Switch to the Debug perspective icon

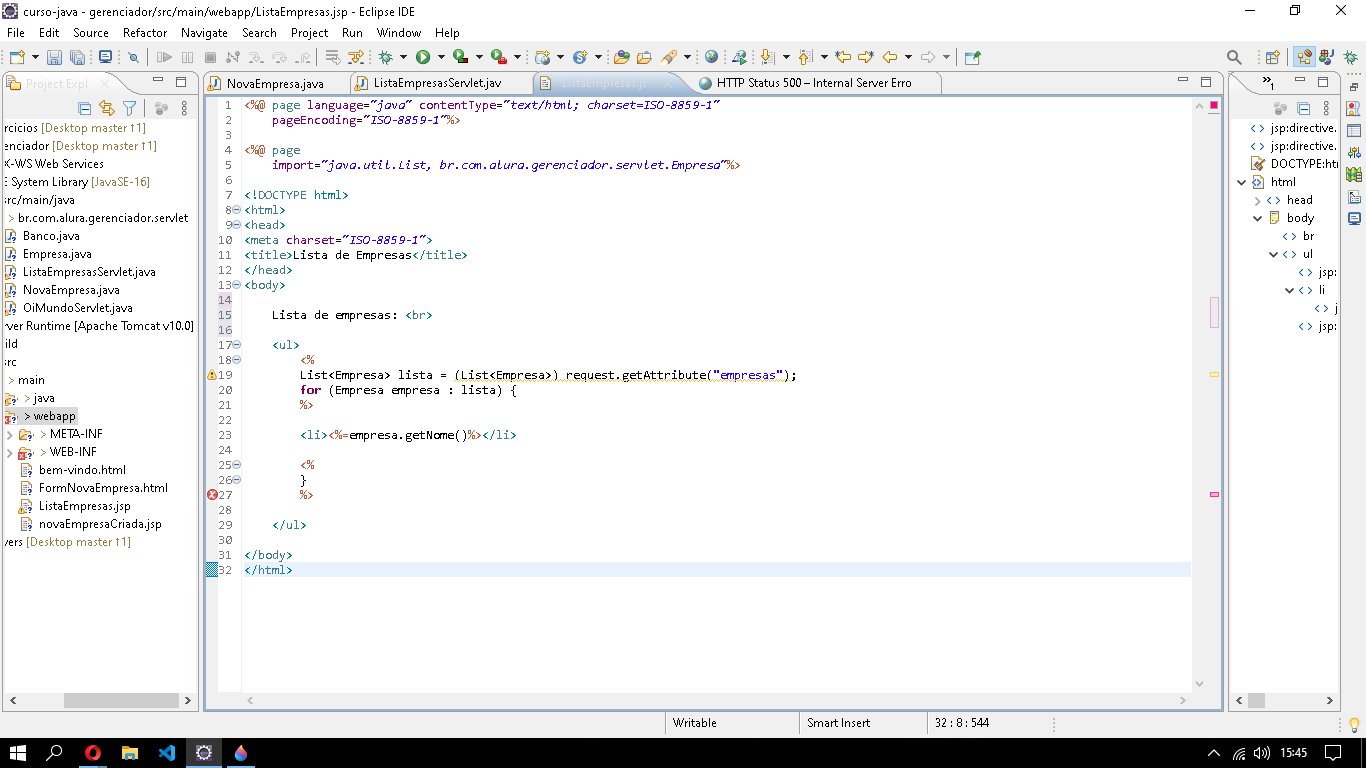(x=1350, y=57)
